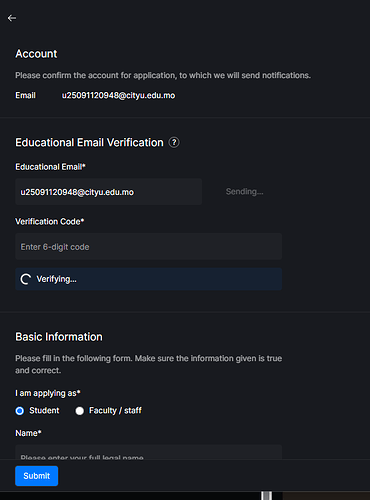The height and width of the screenshot is (500, 370).
Task: Click the full legal name input field
Action: tap(148, 452)
